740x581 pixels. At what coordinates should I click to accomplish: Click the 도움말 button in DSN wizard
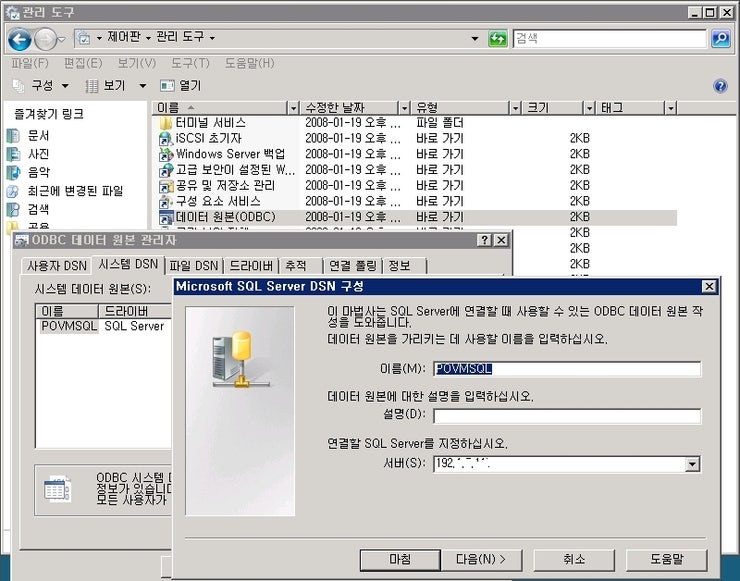tap(666, 560)
